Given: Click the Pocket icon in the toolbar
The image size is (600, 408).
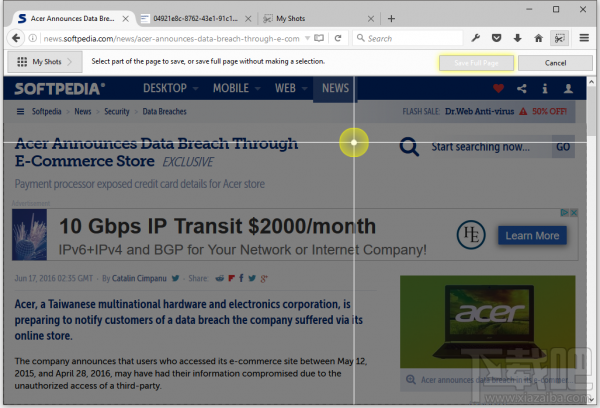Looking at the screenshot, I should pyautogui.click(x=497, y=38).
